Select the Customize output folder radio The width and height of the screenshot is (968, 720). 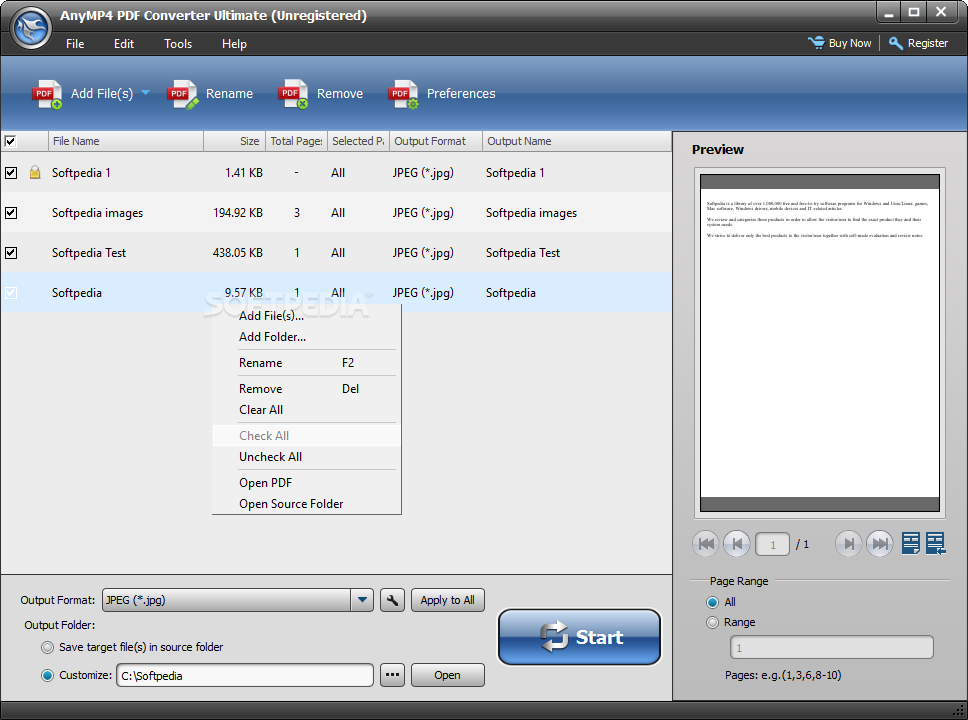[x=48, y=676]
